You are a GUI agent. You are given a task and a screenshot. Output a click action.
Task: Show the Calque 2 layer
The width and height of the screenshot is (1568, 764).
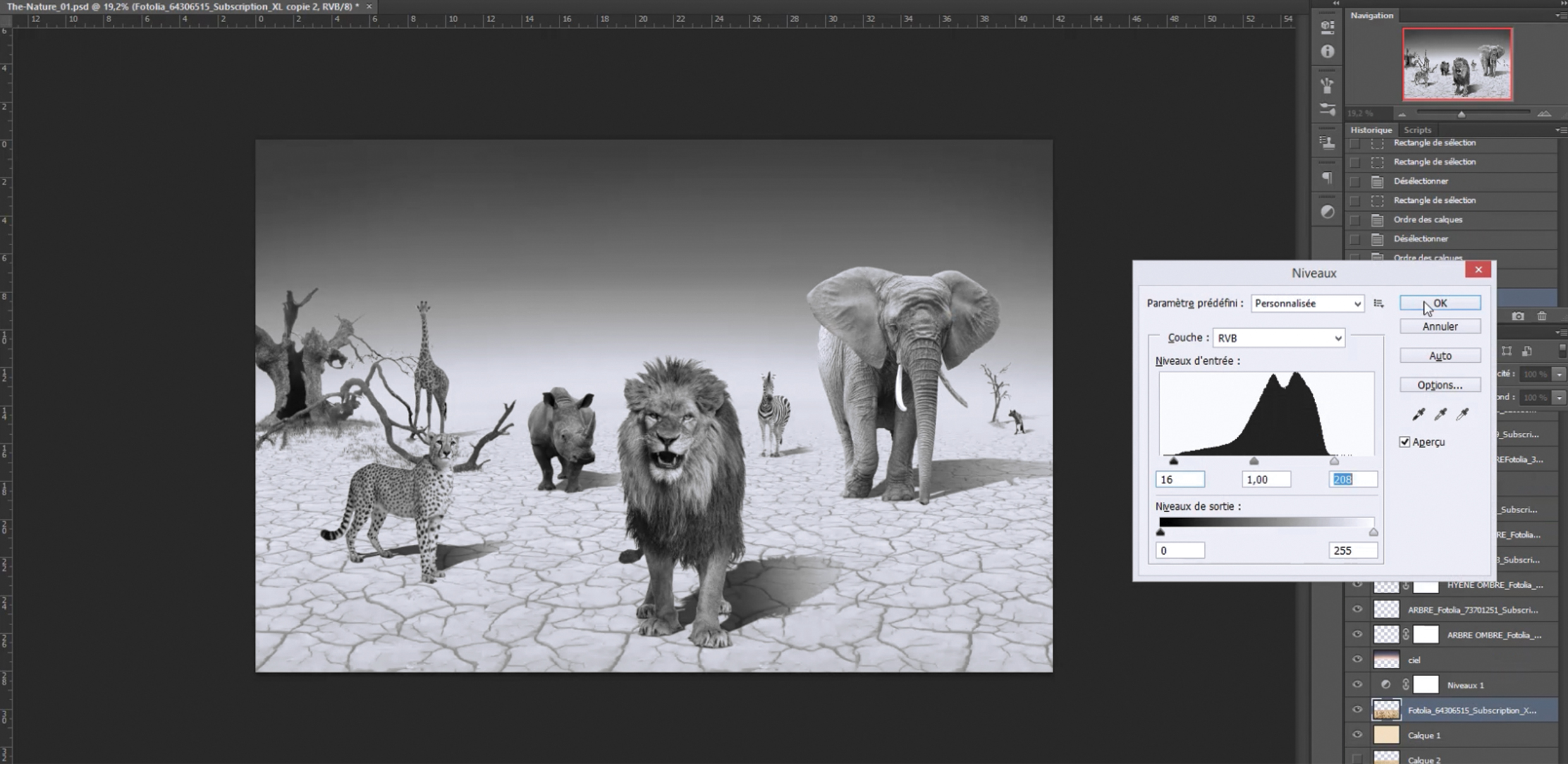tap(1357, 758)
